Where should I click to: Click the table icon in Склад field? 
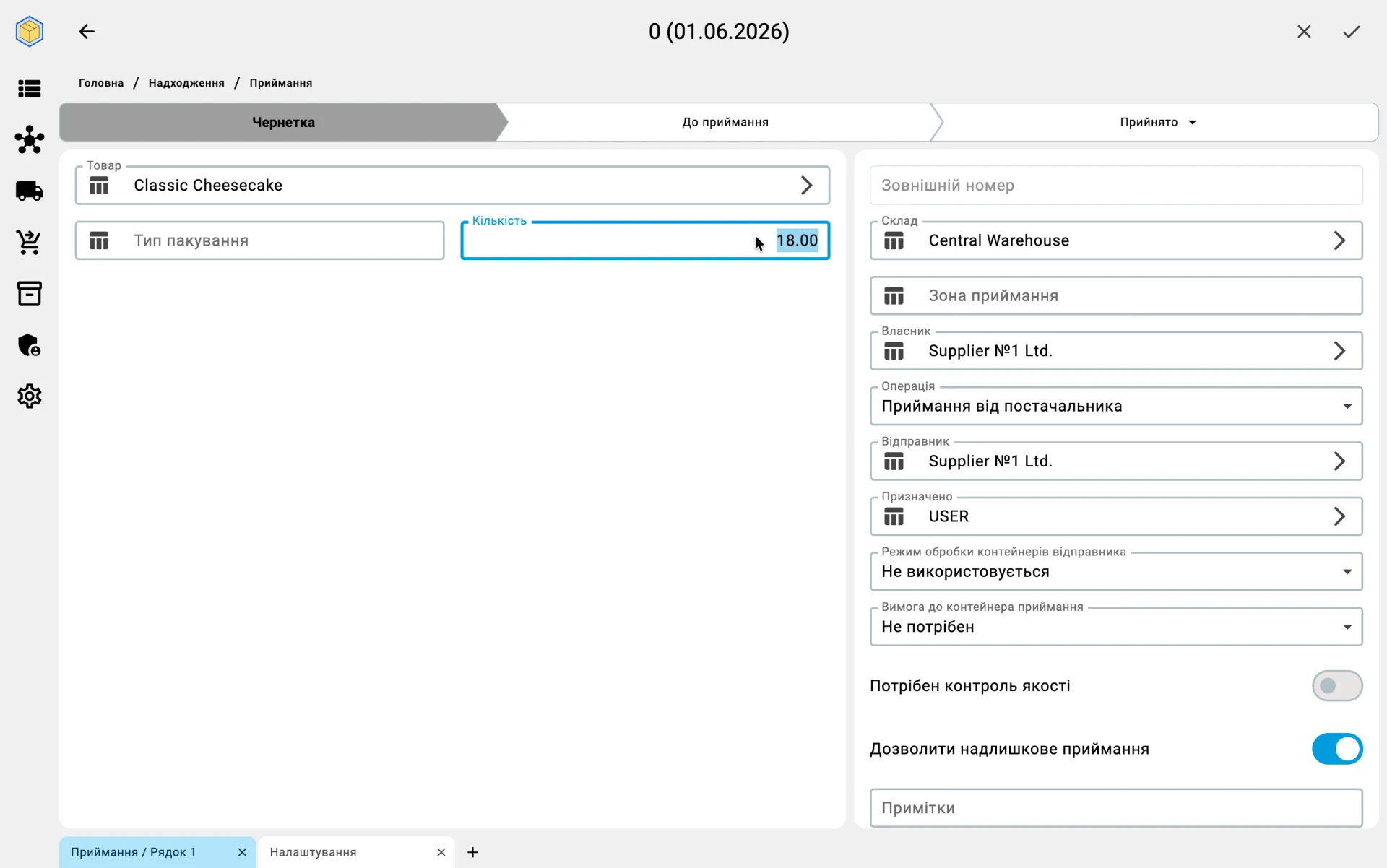point(894,240)
